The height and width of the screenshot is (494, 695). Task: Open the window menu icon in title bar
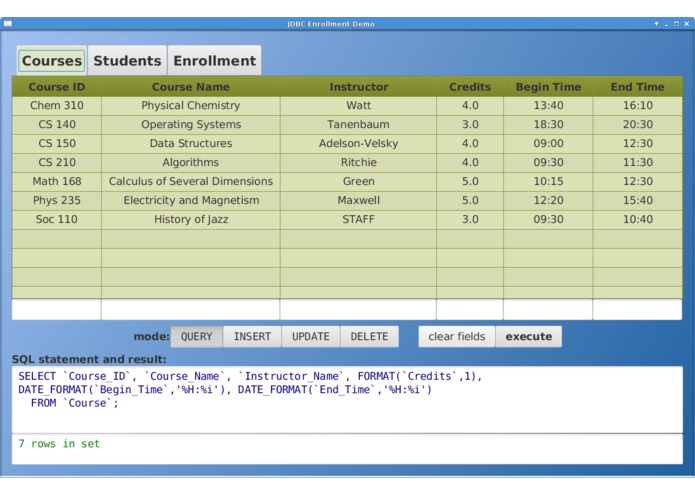(8, 24)
